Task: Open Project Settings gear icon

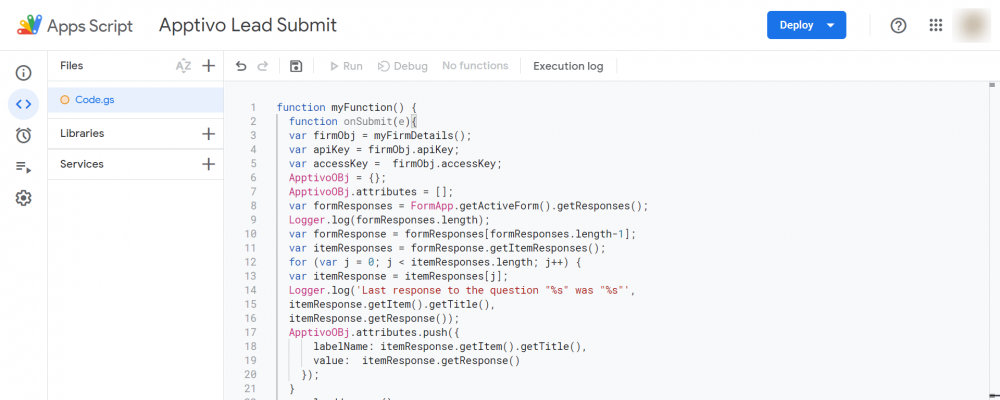Action: point(24,198)
